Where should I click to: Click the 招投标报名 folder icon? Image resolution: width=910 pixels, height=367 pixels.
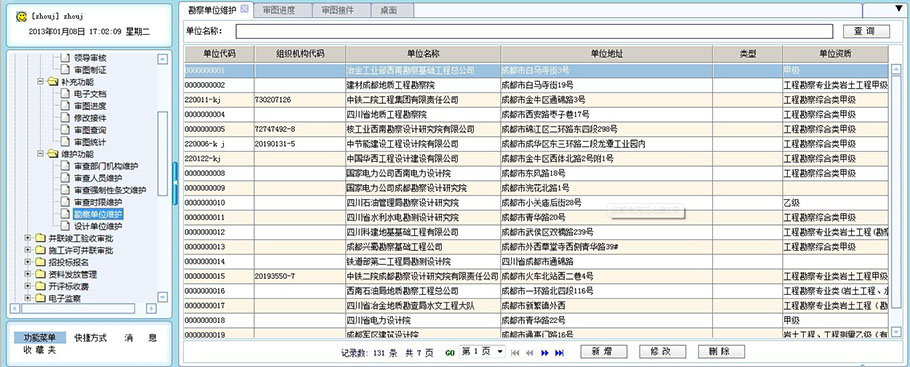tap(40, 262)
